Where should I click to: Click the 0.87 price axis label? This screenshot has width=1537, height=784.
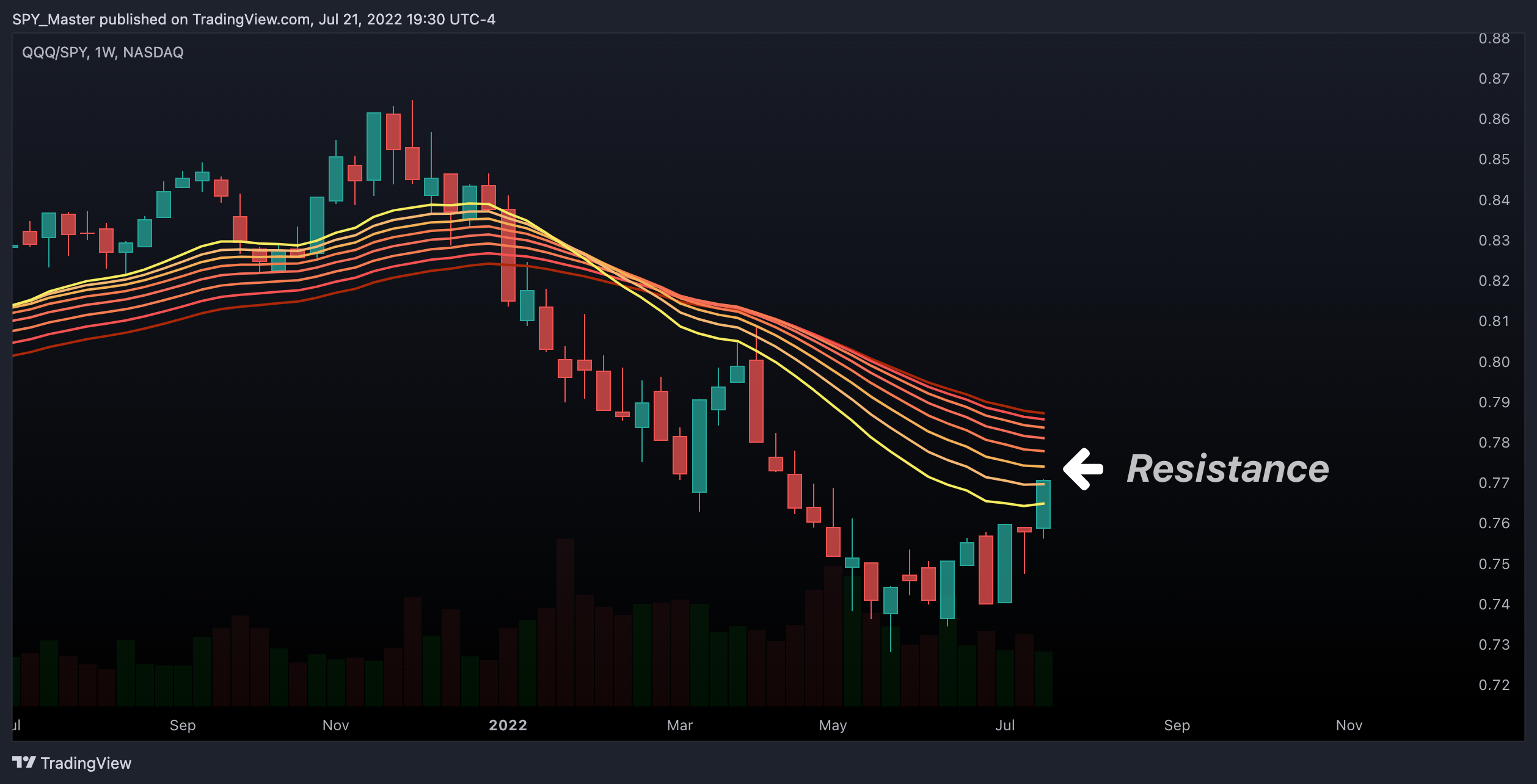(x=1494, y=79)
